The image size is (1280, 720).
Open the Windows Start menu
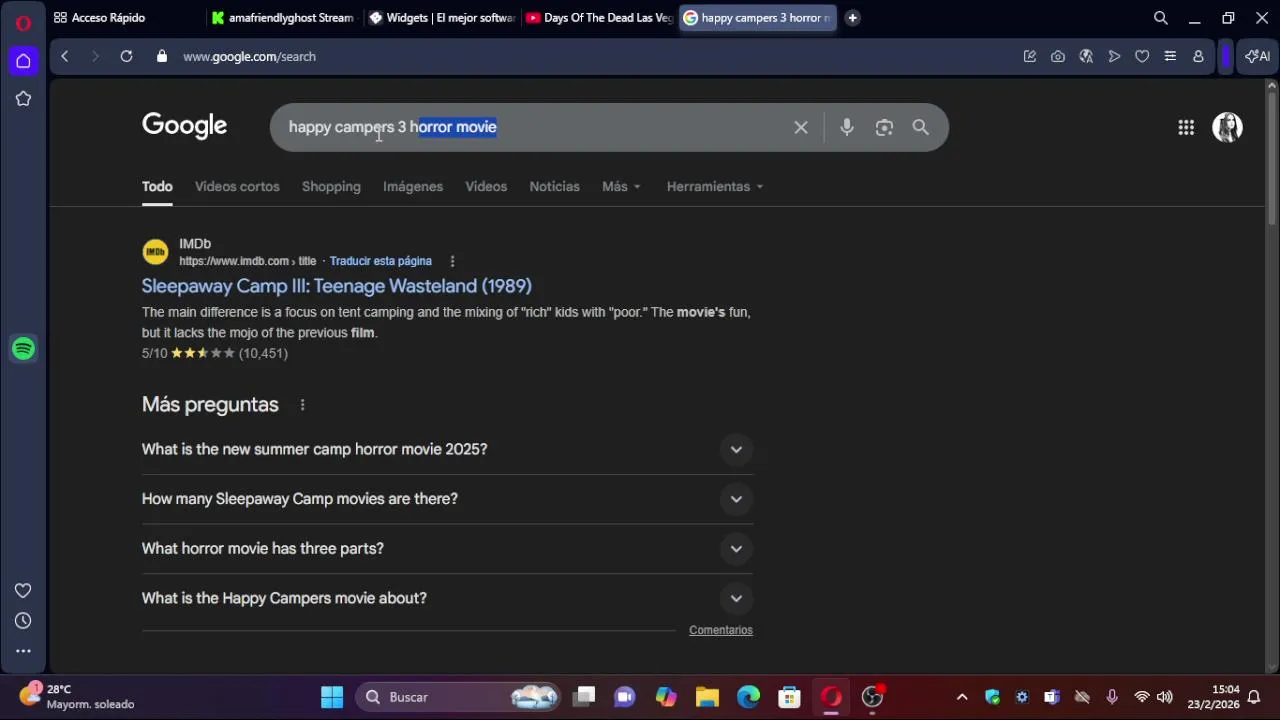tap(332, 697)
